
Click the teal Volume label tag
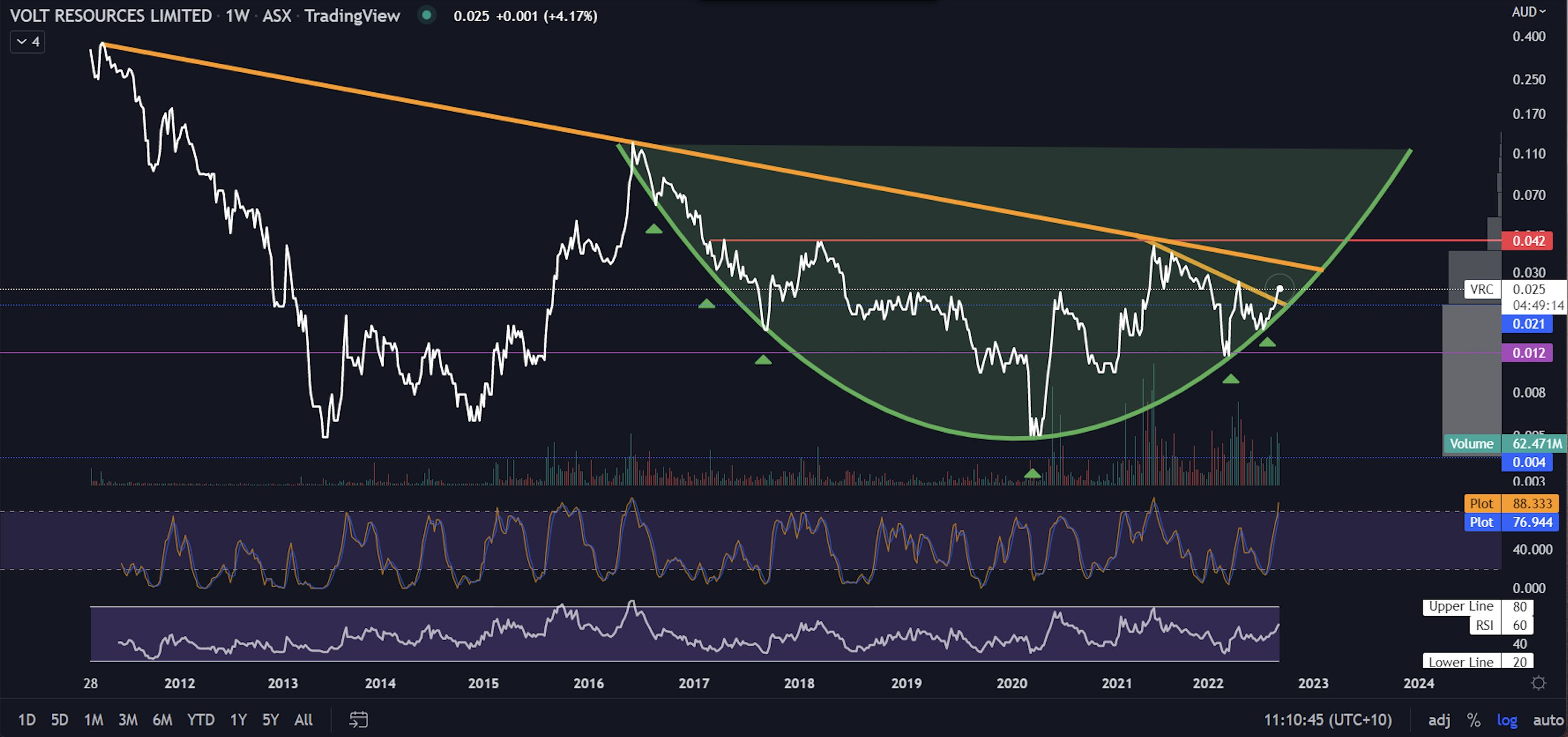point(1471,443)
